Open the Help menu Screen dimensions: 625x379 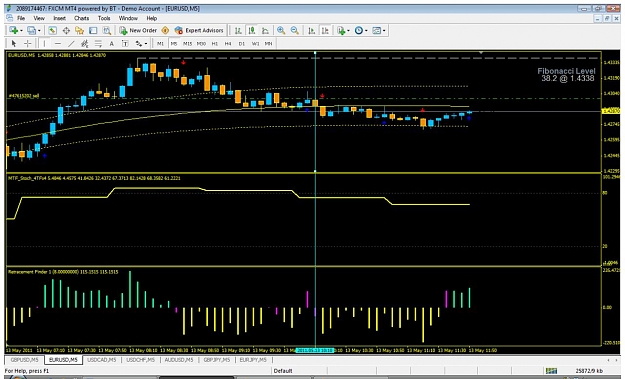[151, 18]
